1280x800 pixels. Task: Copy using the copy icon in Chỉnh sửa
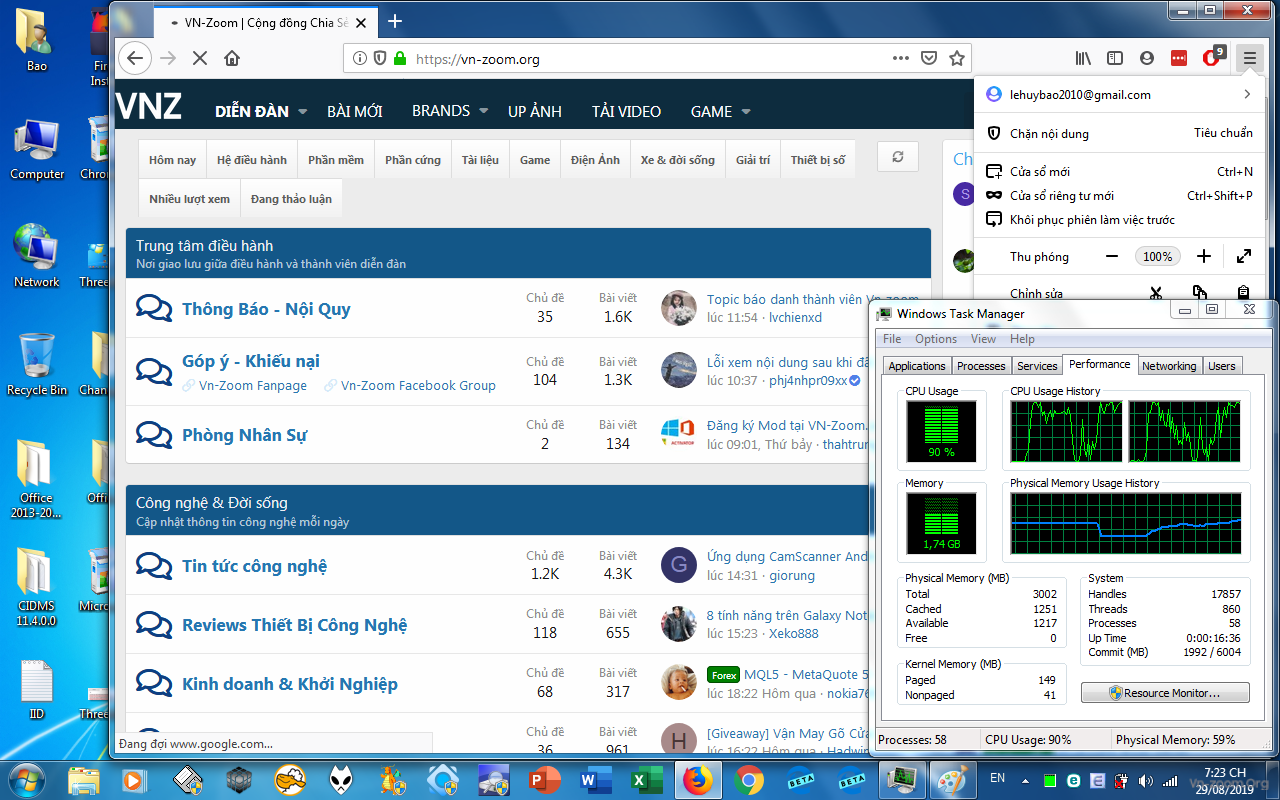(x=1199, y=293)
